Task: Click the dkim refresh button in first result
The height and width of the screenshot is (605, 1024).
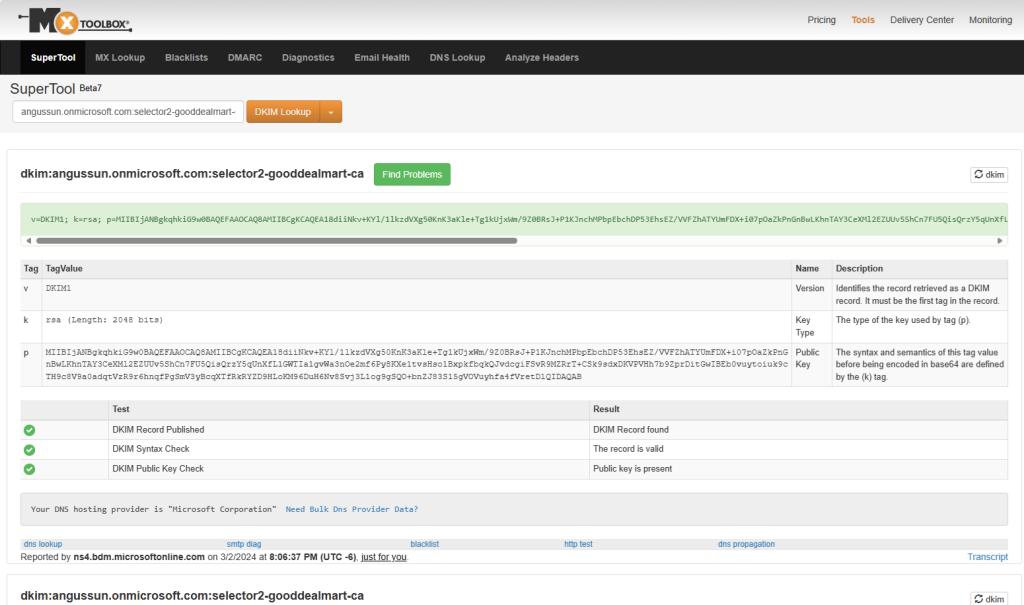Action: click(989, 175)
